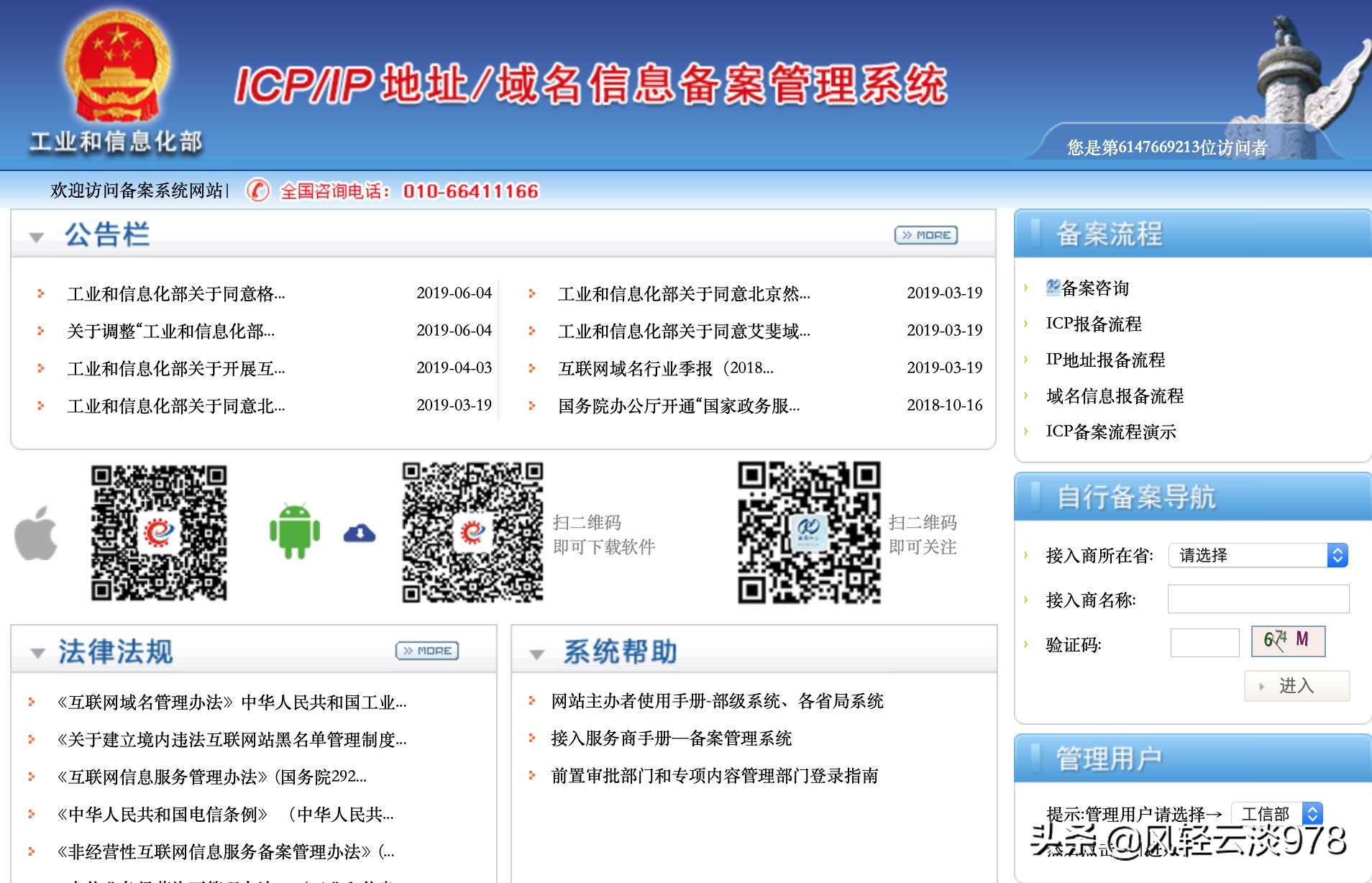The height and width of the screenshot is (883, 1372).
Task: Open the 接入商所在省 province dropdown
Action: click(1337, 554)
